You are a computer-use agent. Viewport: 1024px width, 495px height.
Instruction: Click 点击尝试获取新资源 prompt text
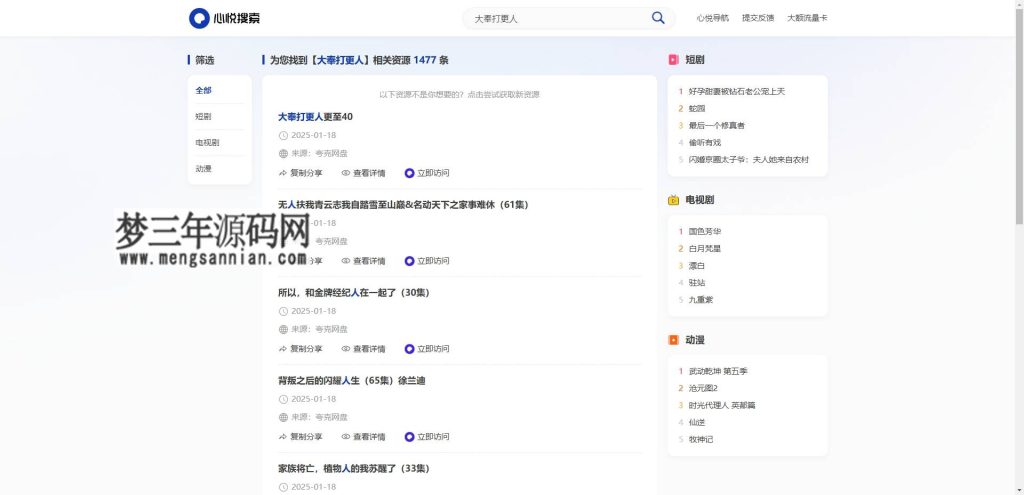click(x=504, y=95)
